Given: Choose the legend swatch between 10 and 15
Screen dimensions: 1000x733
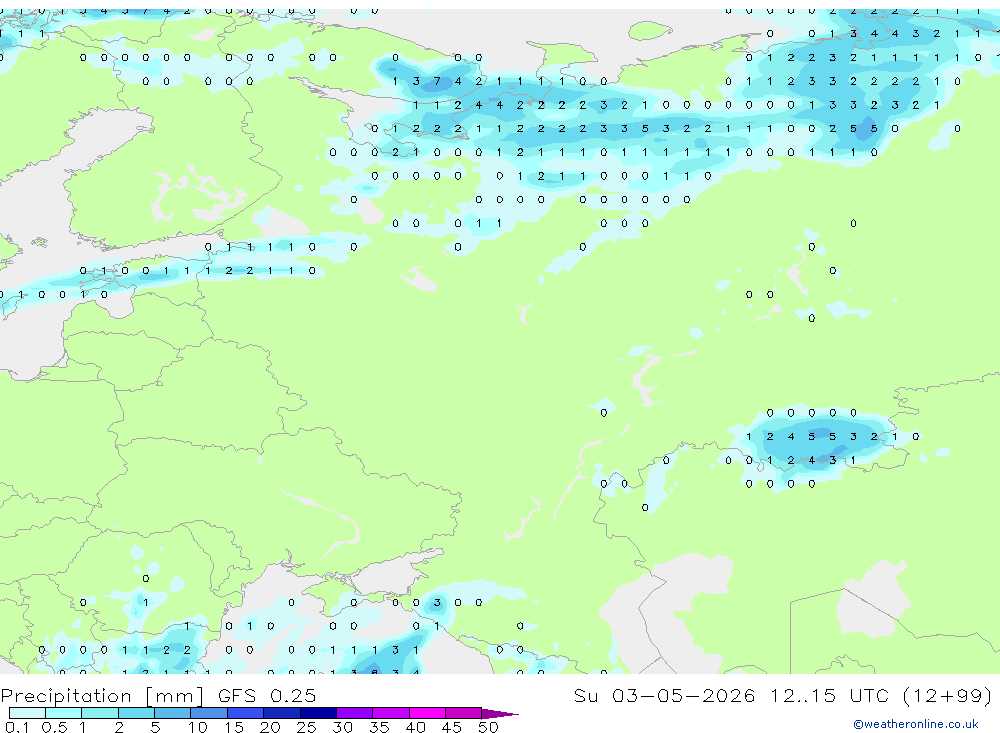Looking at the screenshot, I should coord(209,713).
